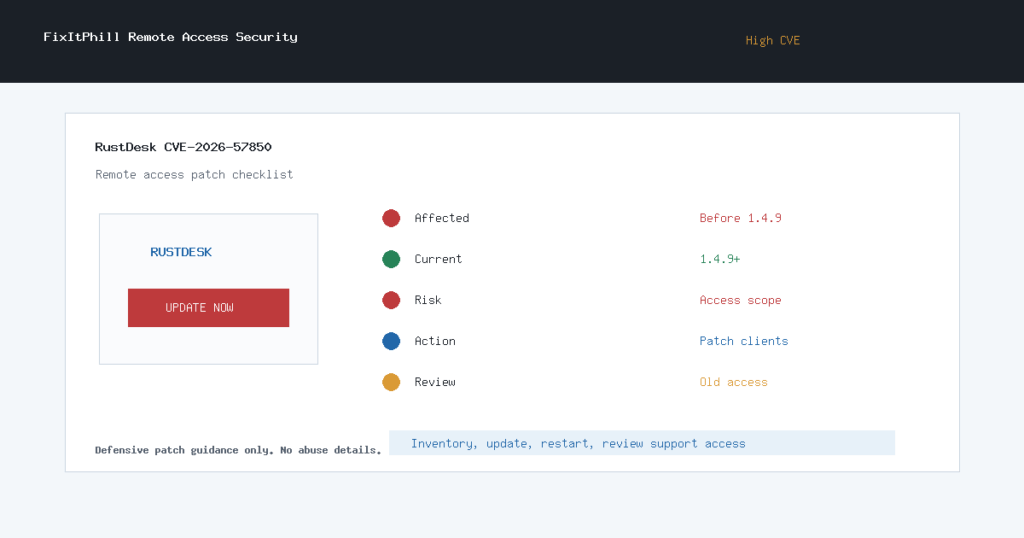Select the green dot beside Current
Screen dimensions: 1024x538
point(391,259)
